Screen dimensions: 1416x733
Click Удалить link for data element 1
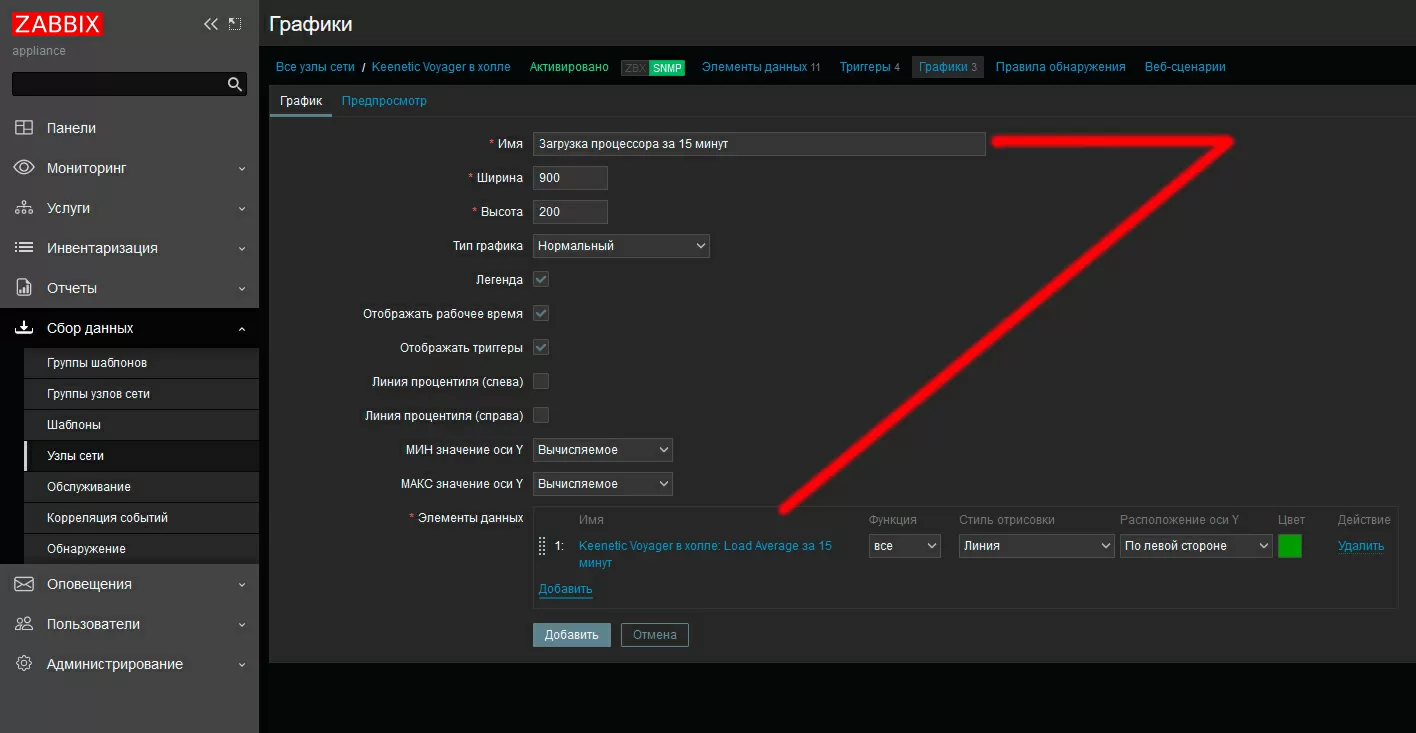click(1361, 546)
